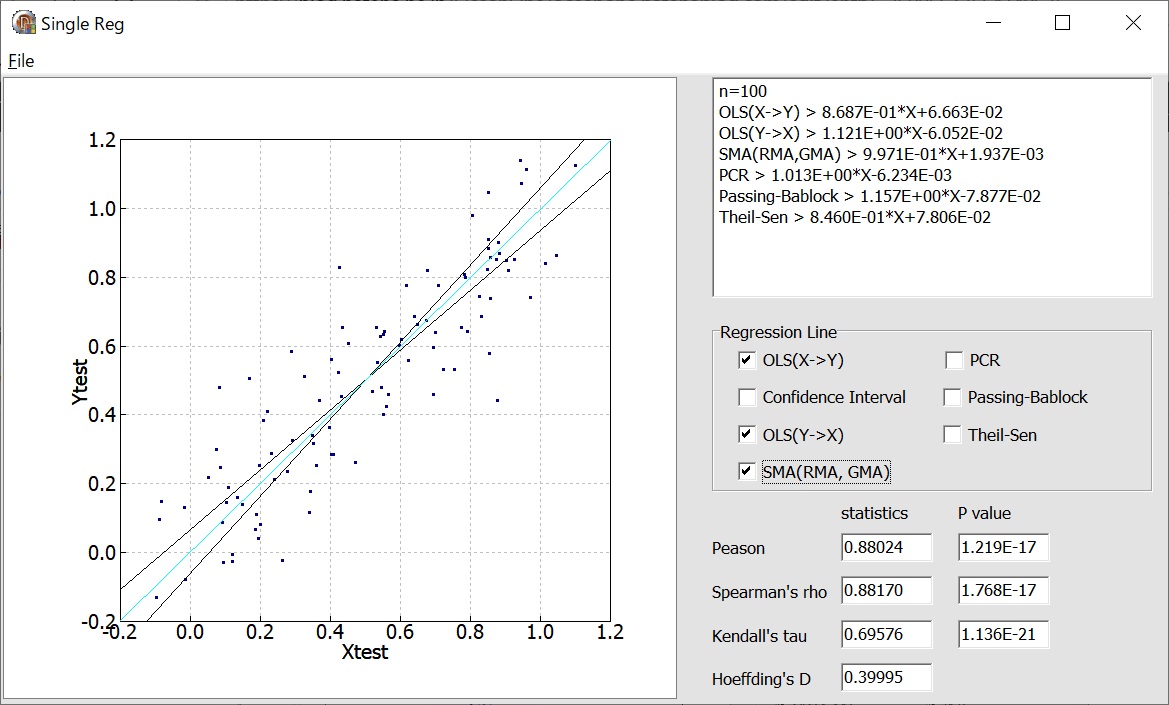1169x705 pixels.
Task: Click the P value column header
Action: pyautogui.click(x=984, y=513)
